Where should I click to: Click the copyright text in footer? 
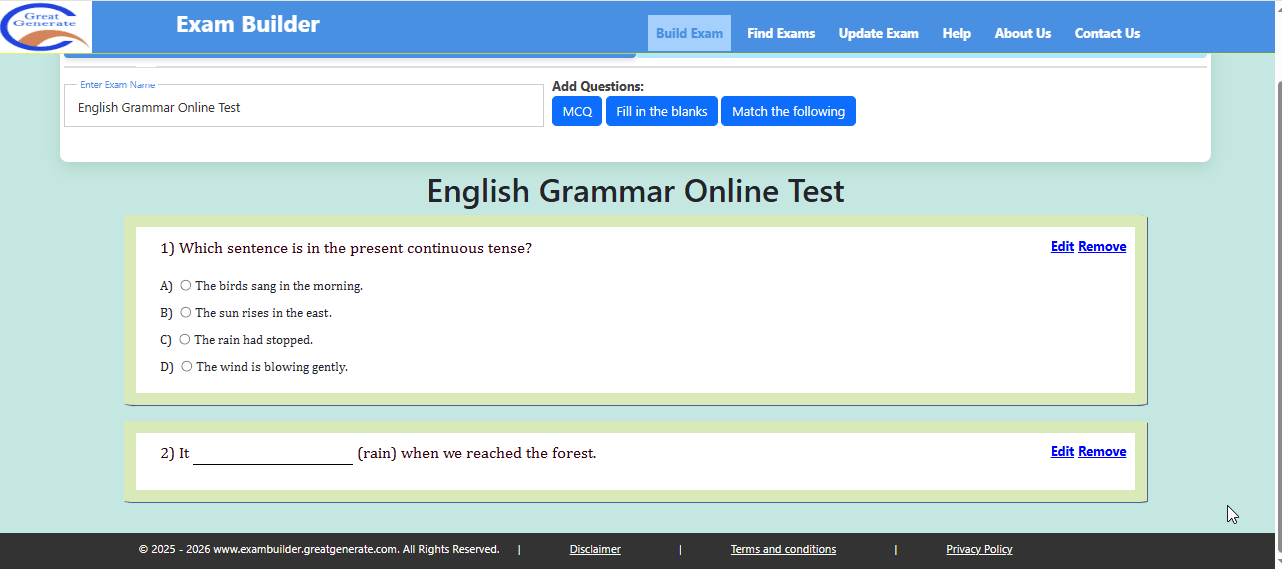click(319, 549)
